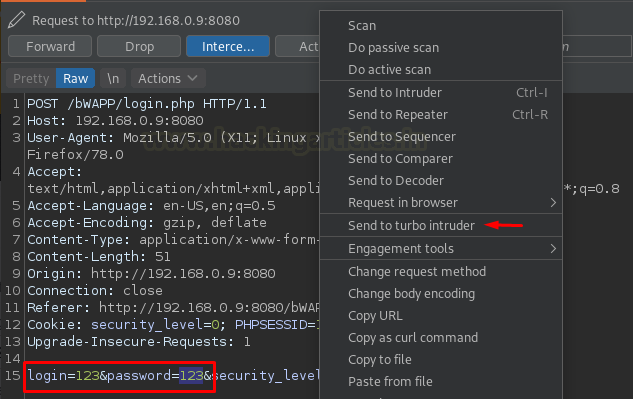Image resolution: width=633 pixels, height=399 pixels.
Task: Choose Copy as curl command
Action: [x=441, y=338]
